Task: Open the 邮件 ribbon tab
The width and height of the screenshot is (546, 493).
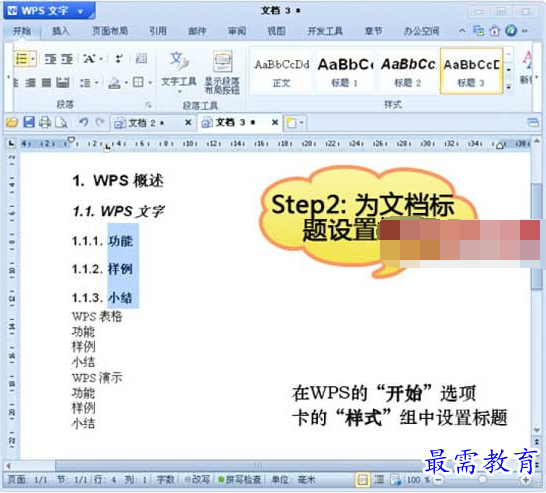Action: [x=197, y=31]
